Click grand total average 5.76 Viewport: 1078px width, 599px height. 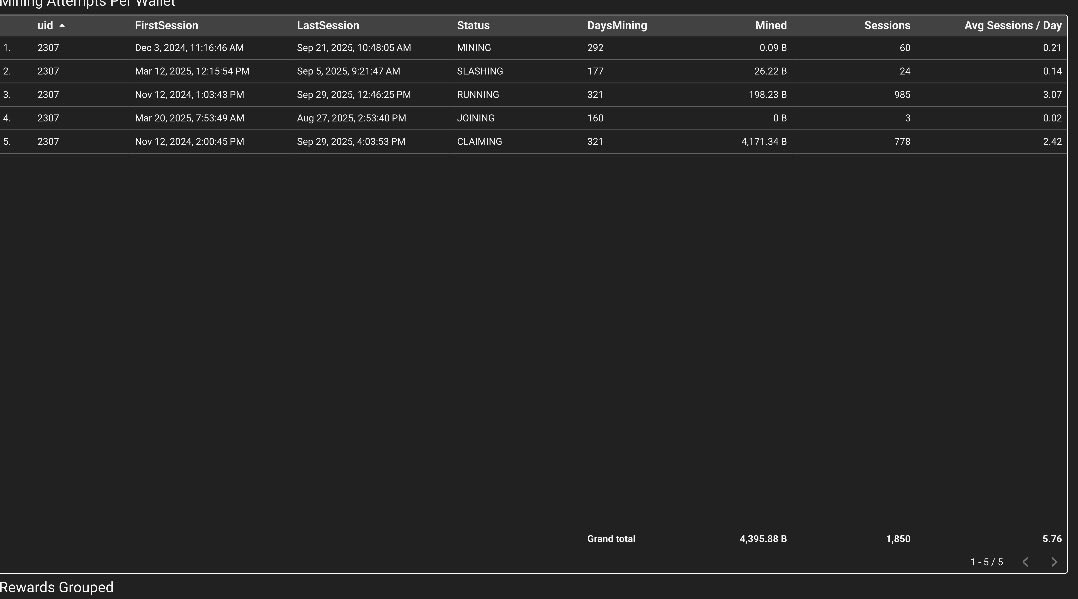pos(1052,539)
